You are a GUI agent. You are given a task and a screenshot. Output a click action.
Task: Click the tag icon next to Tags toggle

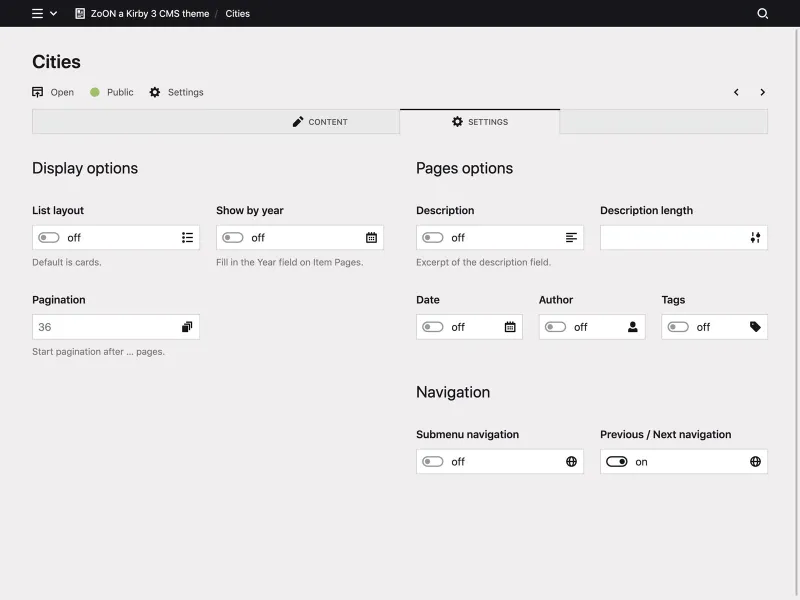point(755,326)
